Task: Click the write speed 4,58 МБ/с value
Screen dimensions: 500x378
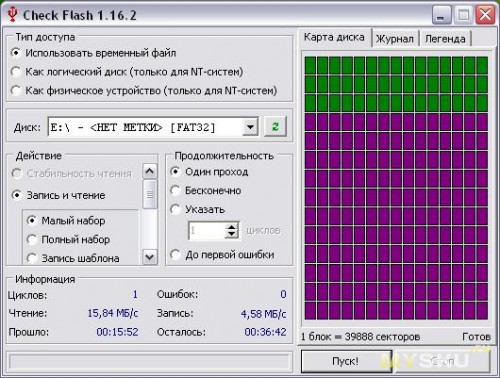Action: coord(263,314)
